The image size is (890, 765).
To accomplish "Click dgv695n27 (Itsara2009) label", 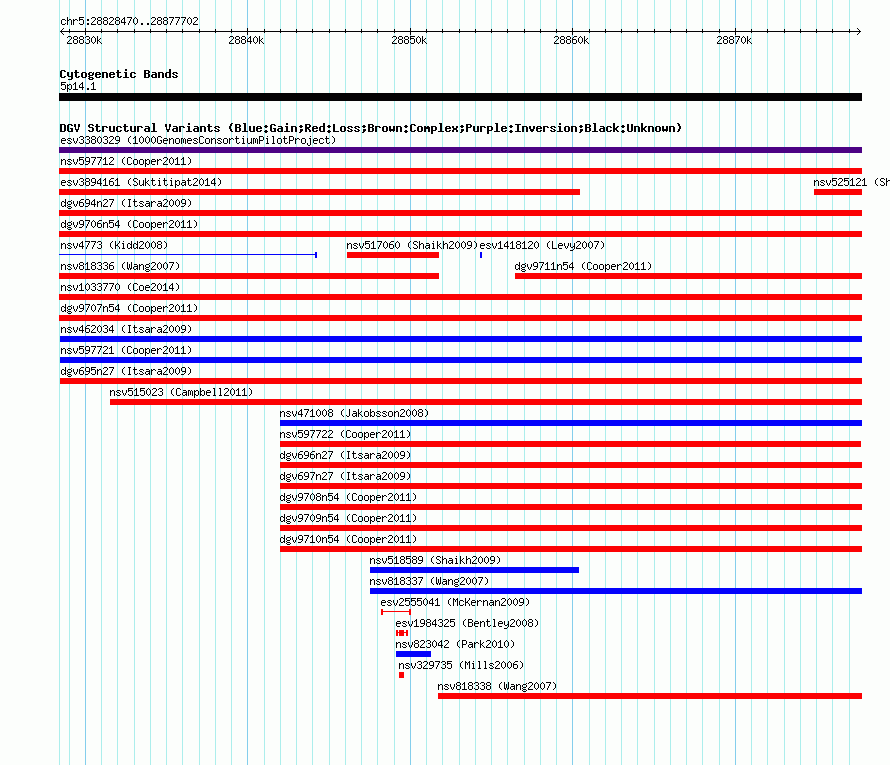I will (126, 371).
